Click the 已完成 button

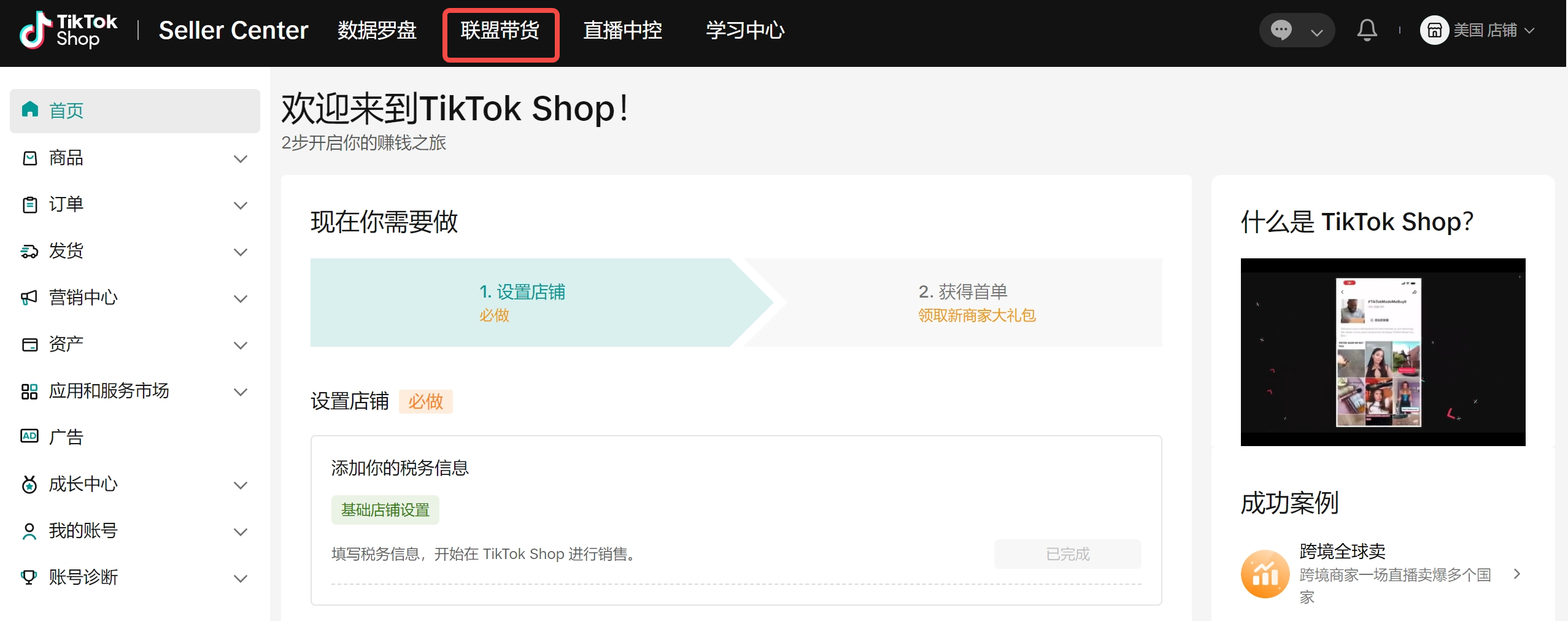point(1067,554)
